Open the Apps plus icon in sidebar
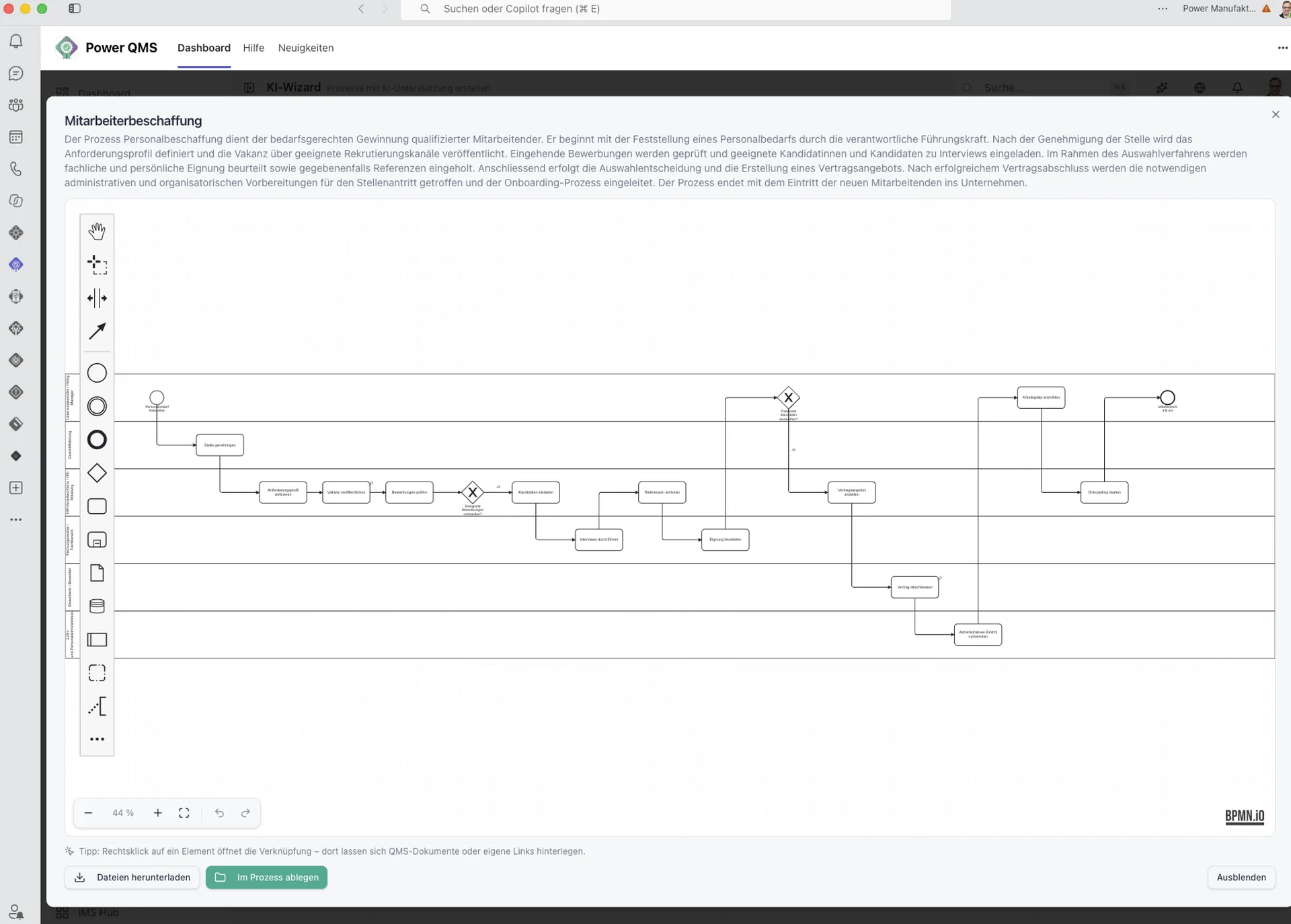The width and height of the screenshot is (1291, 924). tap(16, 488)
